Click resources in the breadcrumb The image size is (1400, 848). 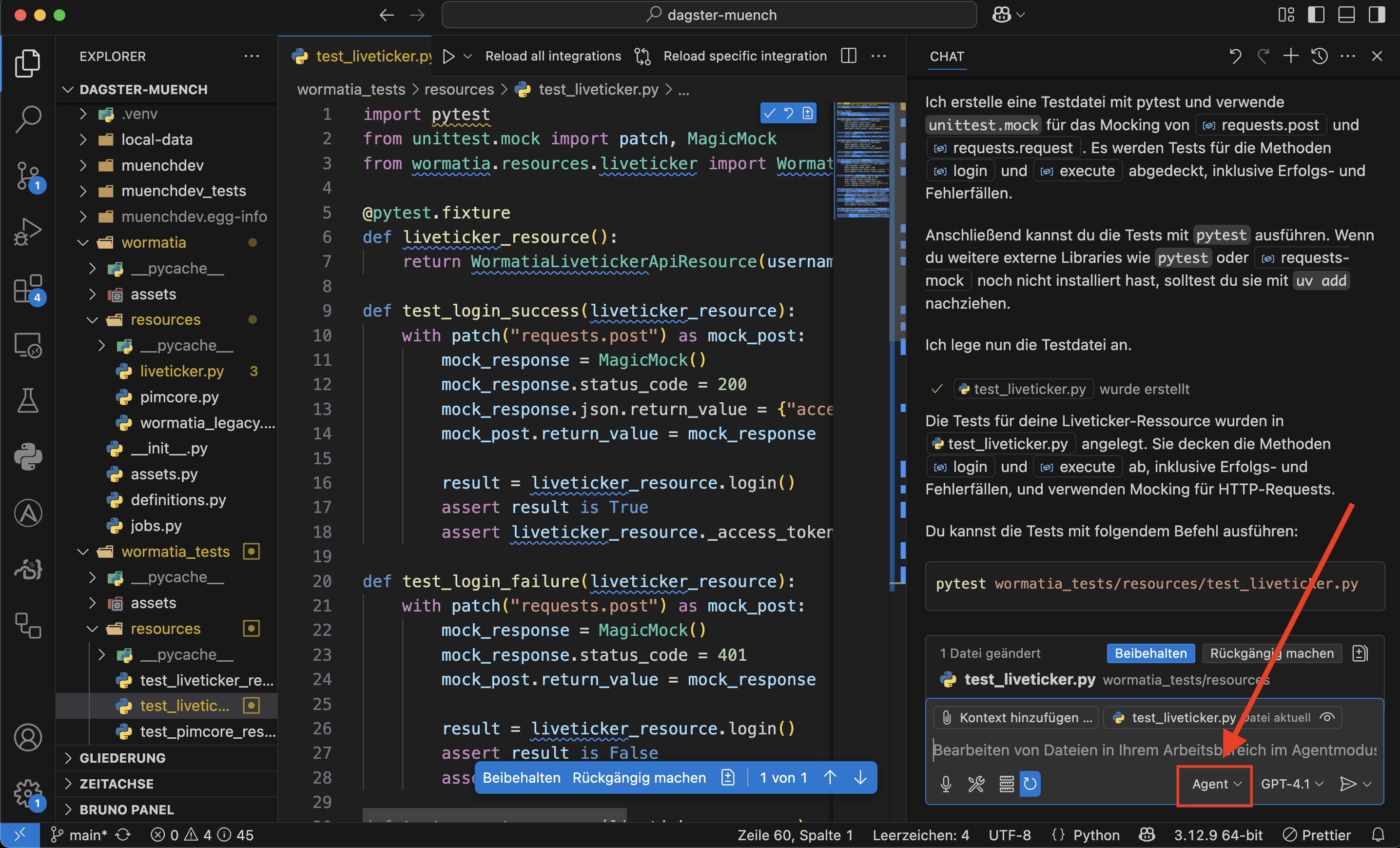(x=459, y=89)
